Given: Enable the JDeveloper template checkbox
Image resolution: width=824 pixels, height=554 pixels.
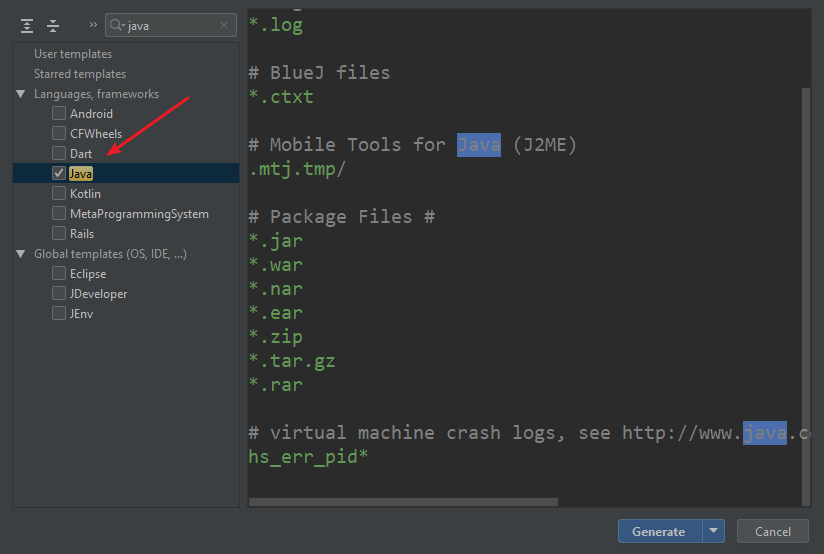Looking at the screenshot, I should point(59,294).
